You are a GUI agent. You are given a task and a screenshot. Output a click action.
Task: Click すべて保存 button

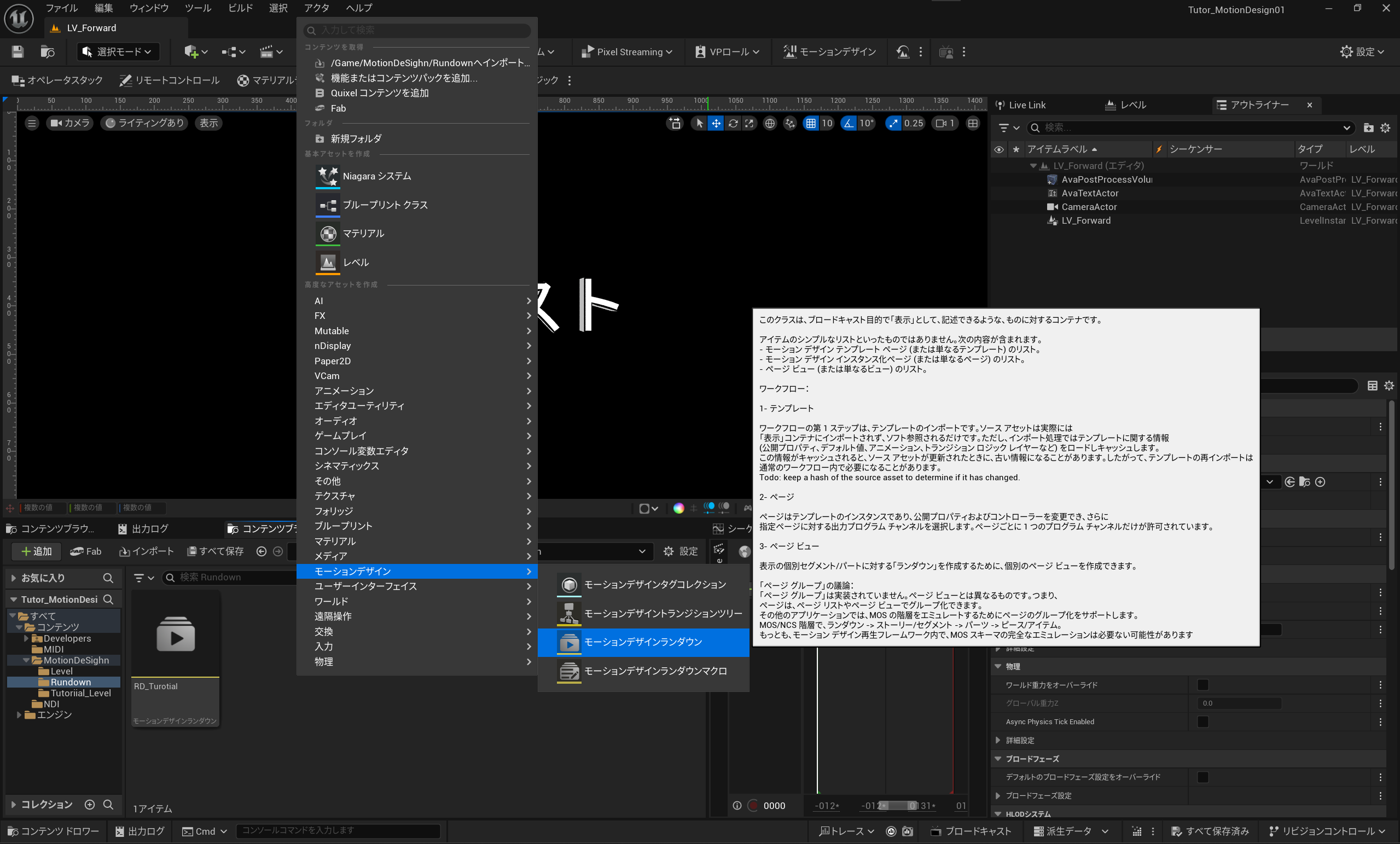(x=216, y=551)
